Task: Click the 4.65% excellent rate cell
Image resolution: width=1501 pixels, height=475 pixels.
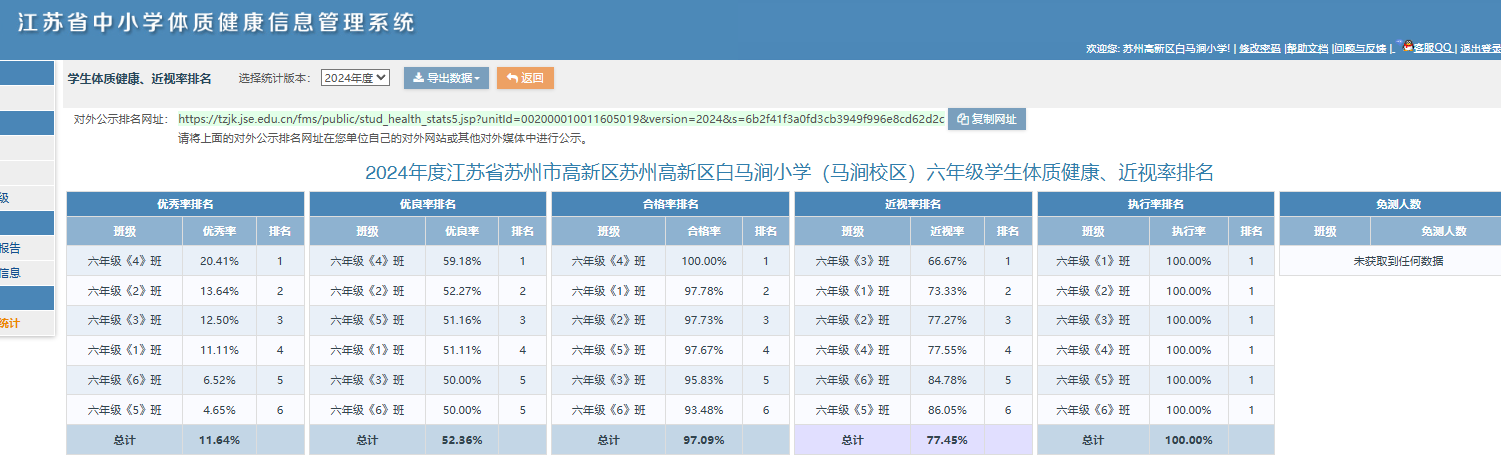Action: (x=219, y=410)
